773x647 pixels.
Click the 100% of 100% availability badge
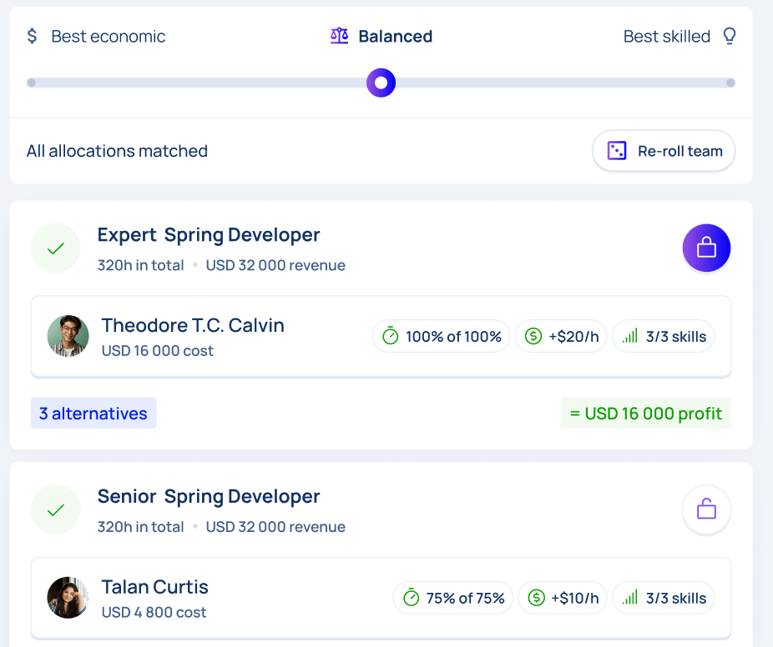tap(441, 336)
